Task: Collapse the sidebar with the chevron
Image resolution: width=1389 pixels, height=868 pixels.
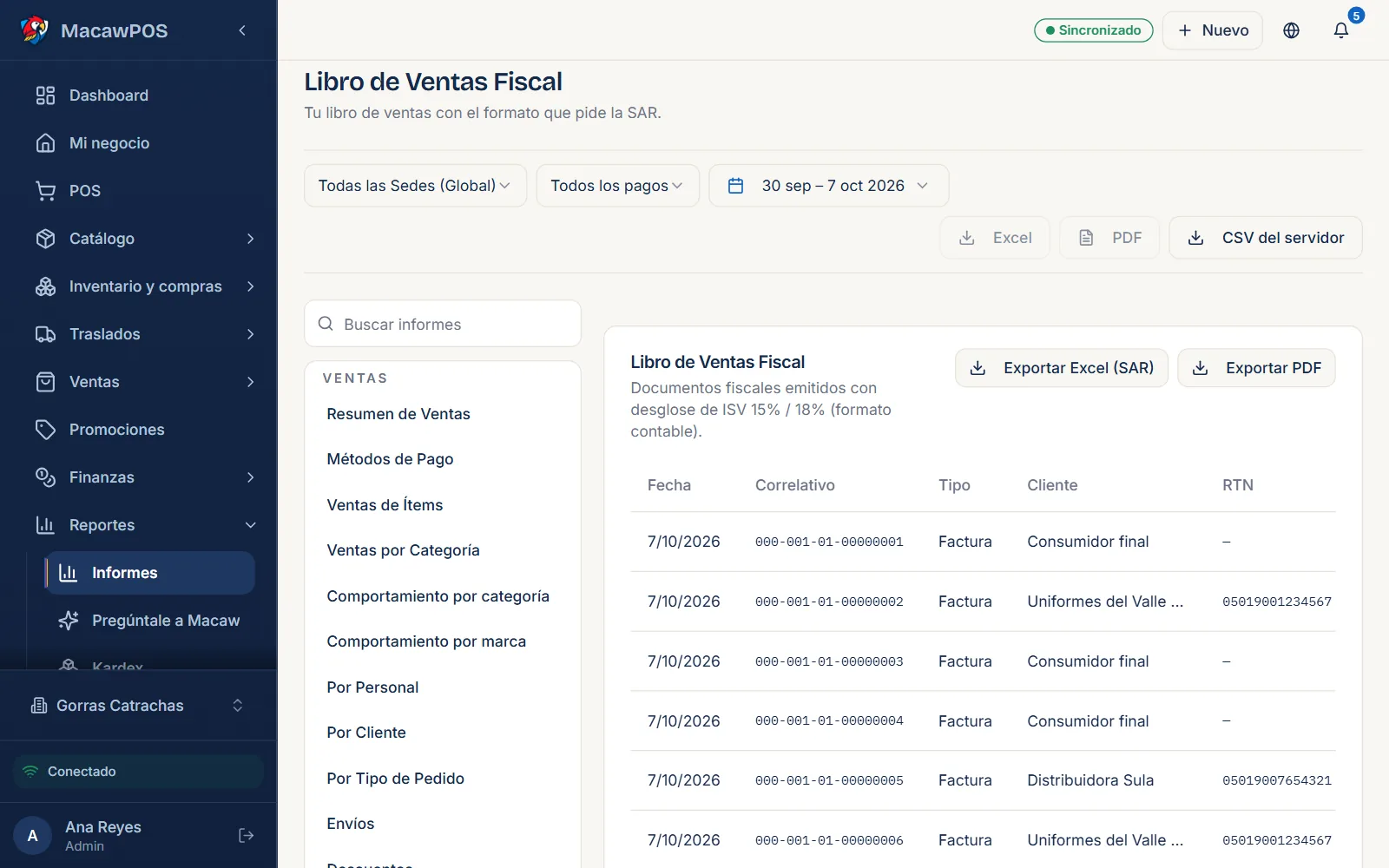Action: (242, 30)
